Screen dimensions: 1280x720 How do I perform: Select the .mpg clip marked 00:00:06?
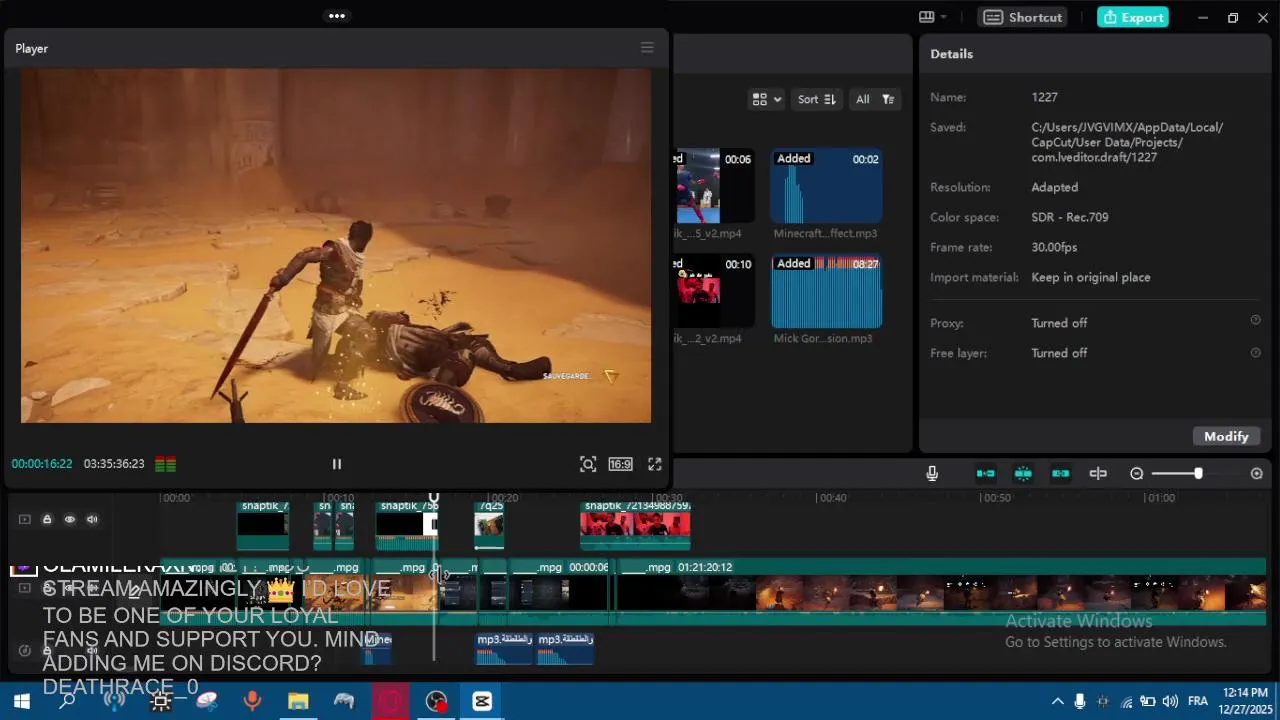560,590
